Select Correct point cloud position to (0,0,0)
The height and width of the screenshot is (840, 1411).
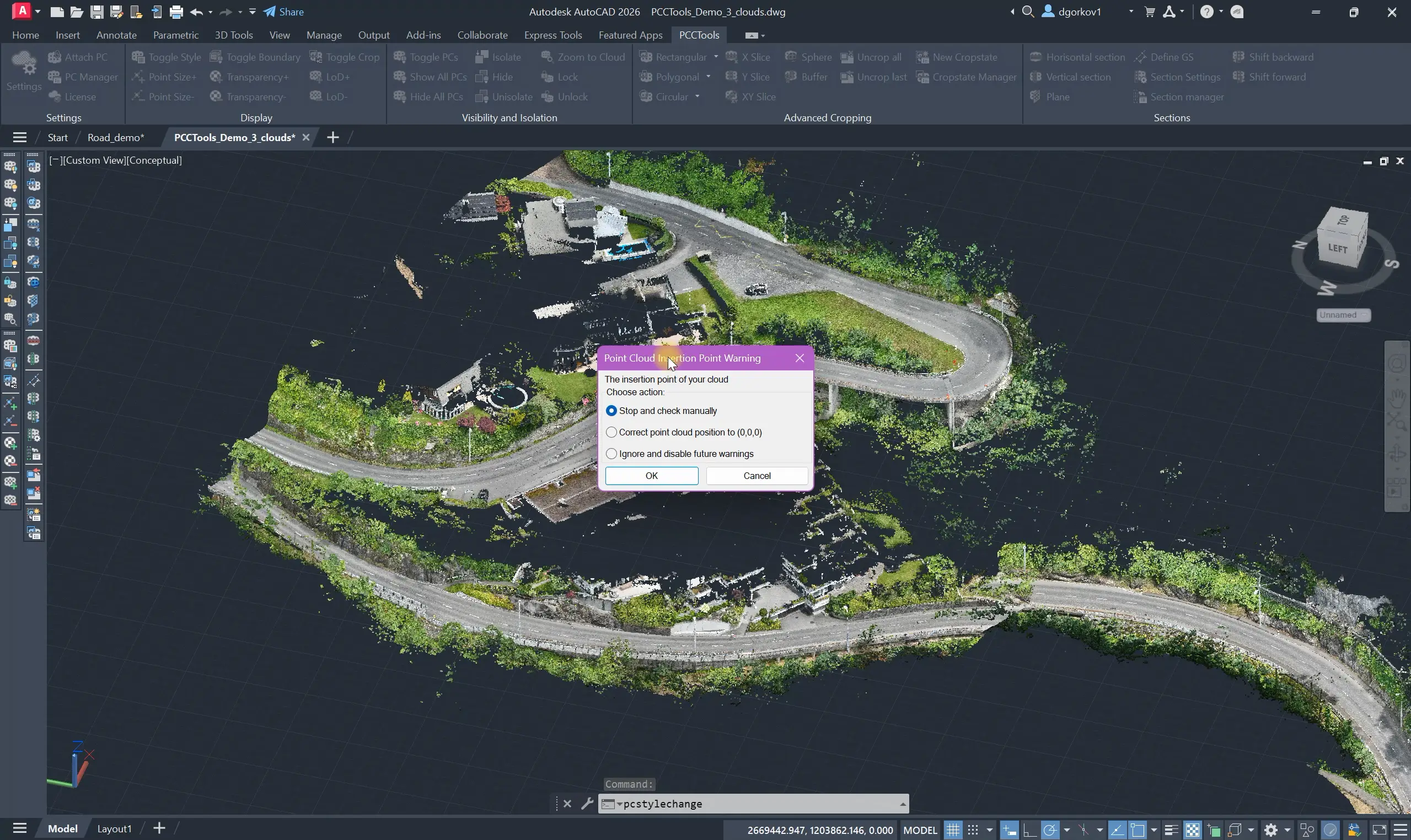(611, 433)
